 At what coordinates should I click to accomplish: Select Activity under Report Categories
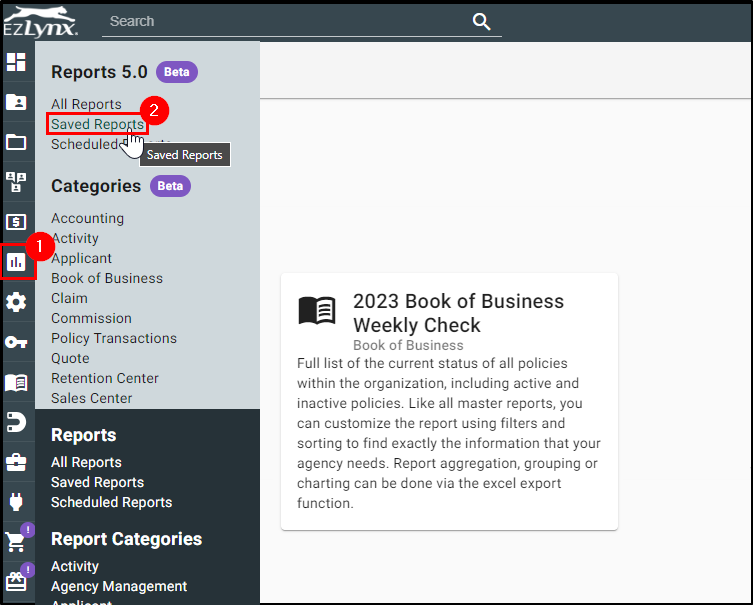(x=75, y=567)
